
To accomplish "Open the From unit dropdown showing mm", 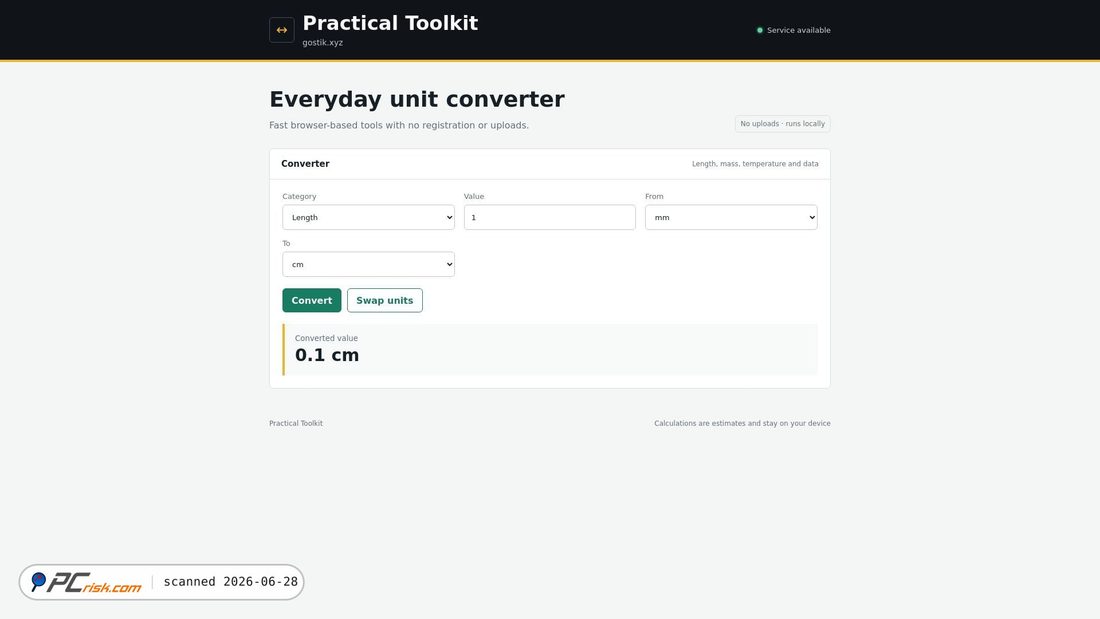I will 731,218.
